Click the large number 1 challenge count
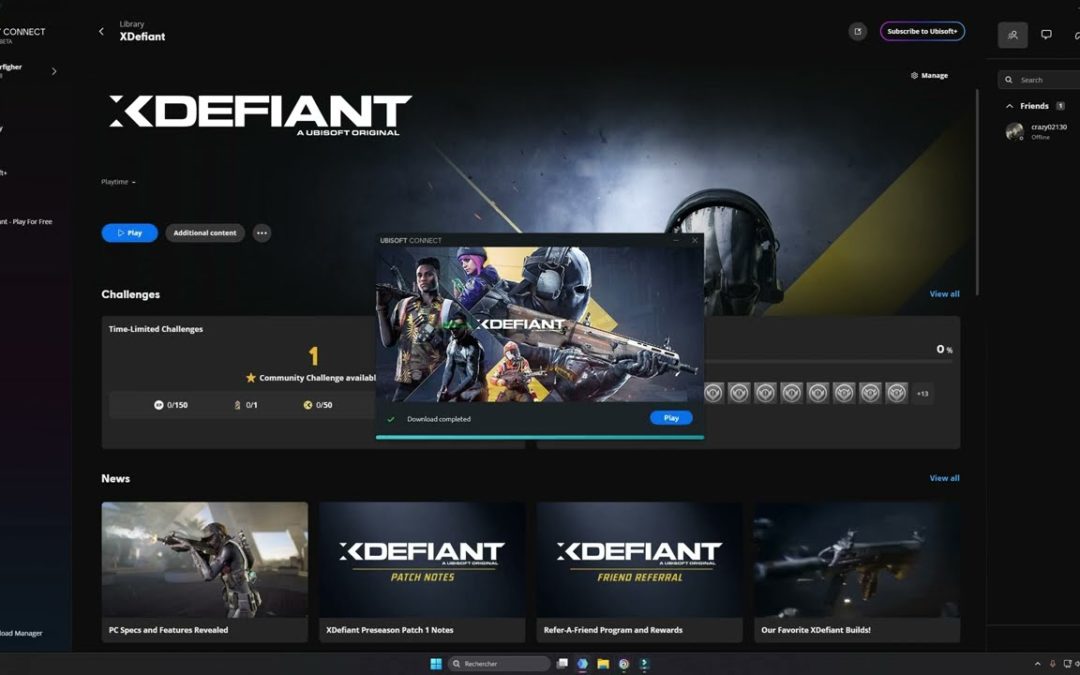Viewport: 1080px width, 675px height. (313, 356)
